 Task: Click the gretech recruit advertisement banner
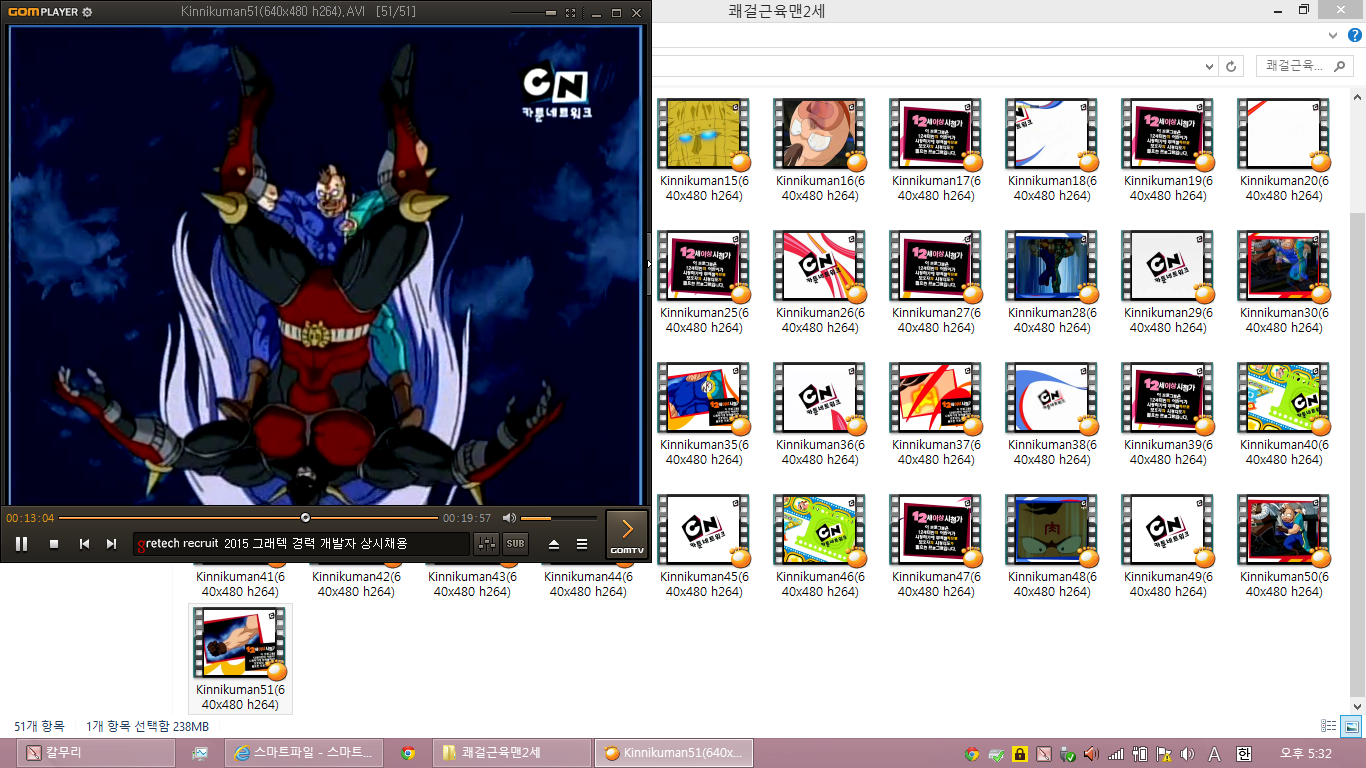click(x=301, y=544)
